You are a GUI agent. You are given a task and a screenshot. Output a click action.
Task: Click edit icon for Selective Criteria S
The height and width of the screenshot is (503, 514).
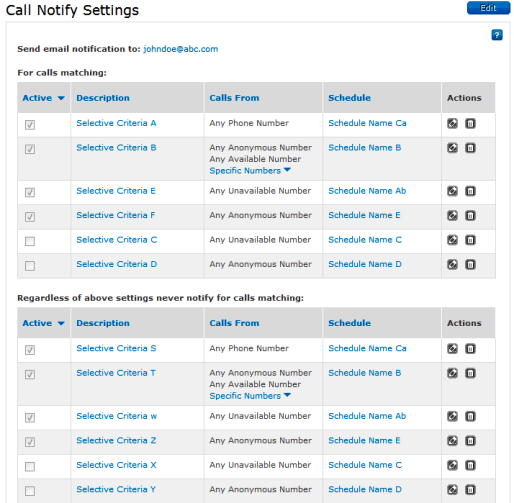pos(452,349)
